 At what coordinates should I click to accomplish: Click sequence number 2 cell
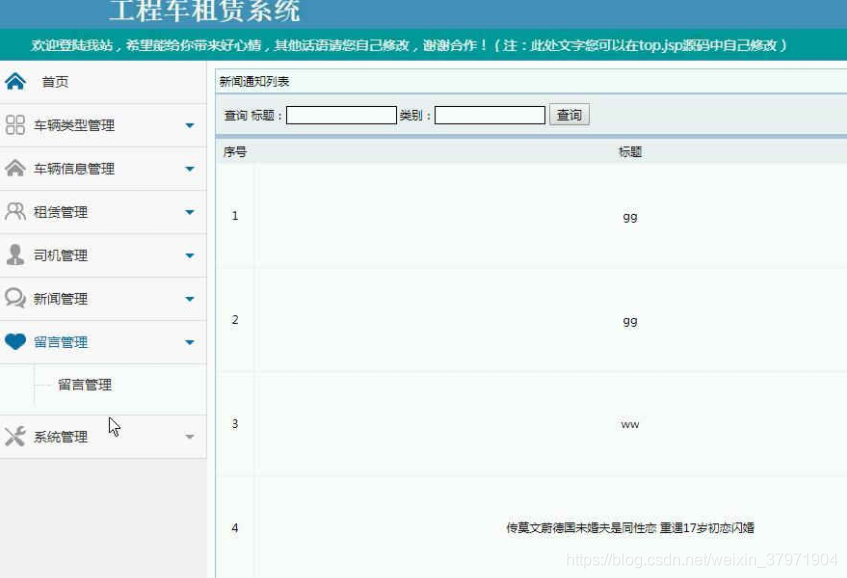click(235, 320)
